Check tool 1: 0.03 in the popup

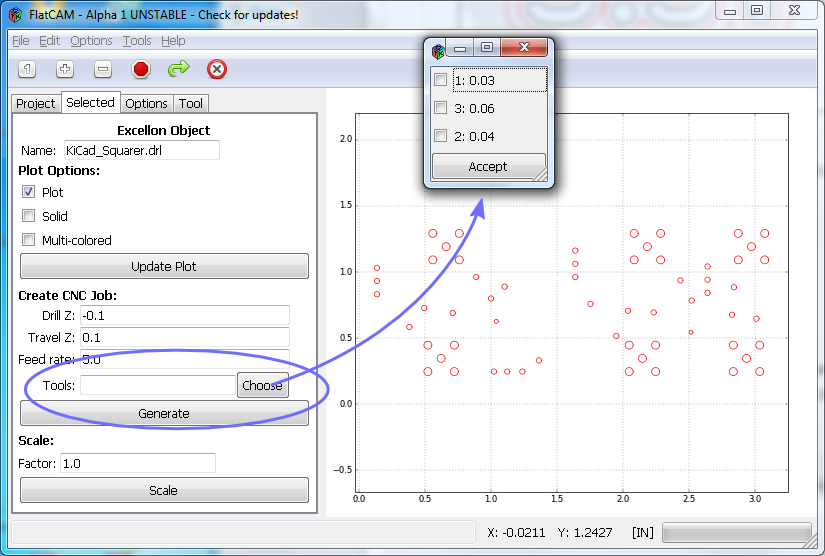441,80
